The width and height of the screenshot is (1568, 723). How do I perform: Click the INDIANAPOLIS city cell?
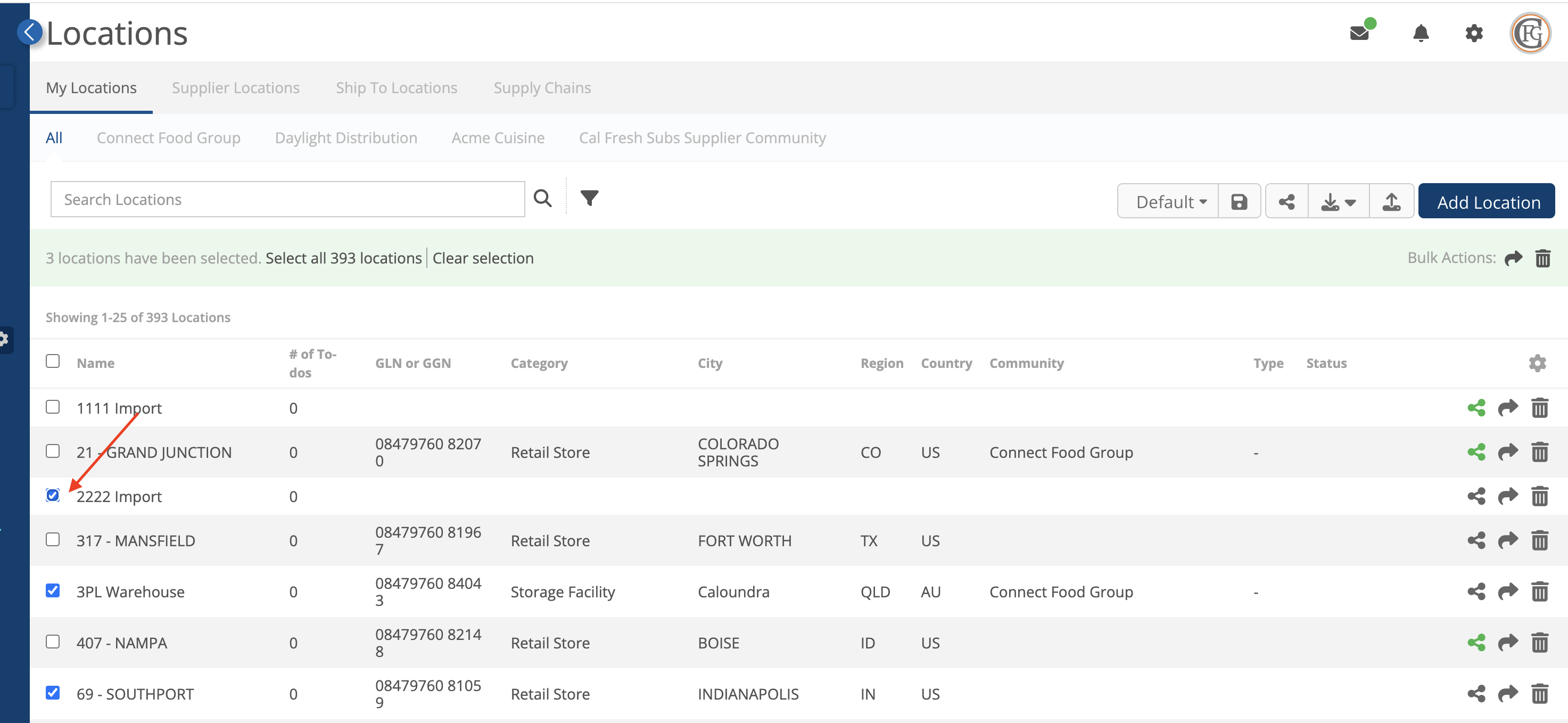748,694
